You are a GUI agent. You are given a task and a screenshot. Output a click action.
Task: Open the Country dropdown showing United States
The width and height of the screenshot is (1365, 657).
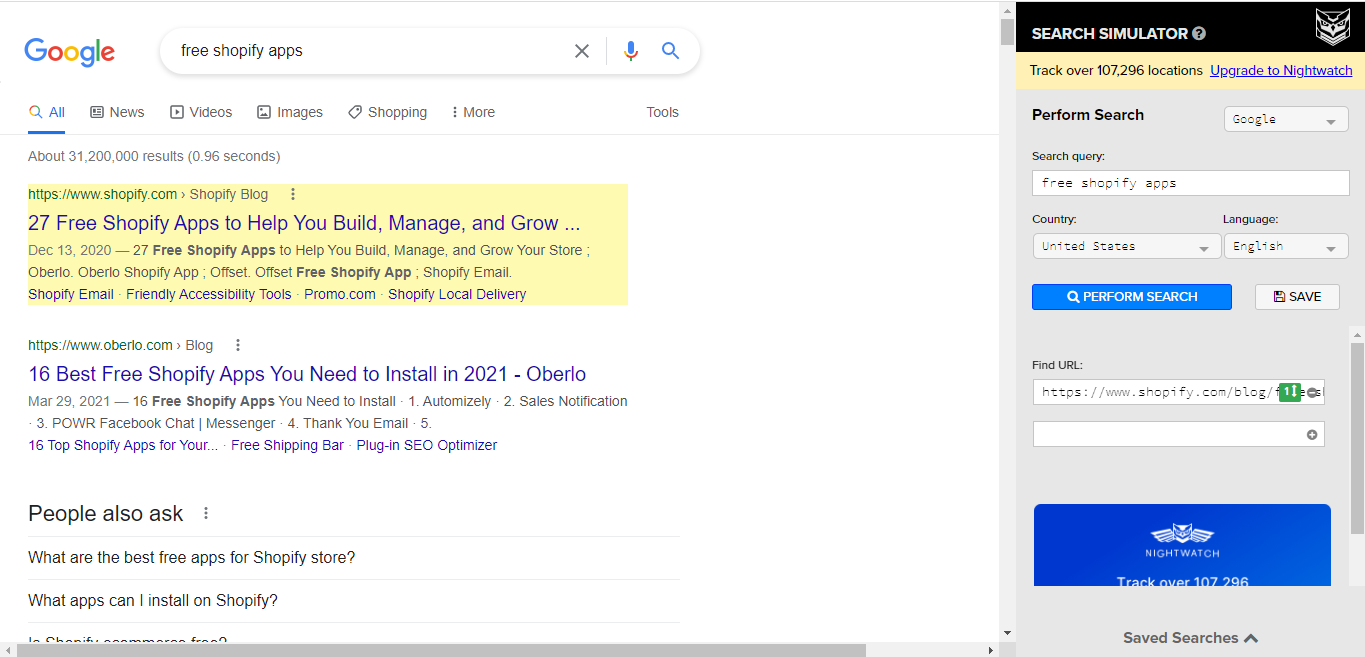pyautogui.click(x=1126, y=245)
